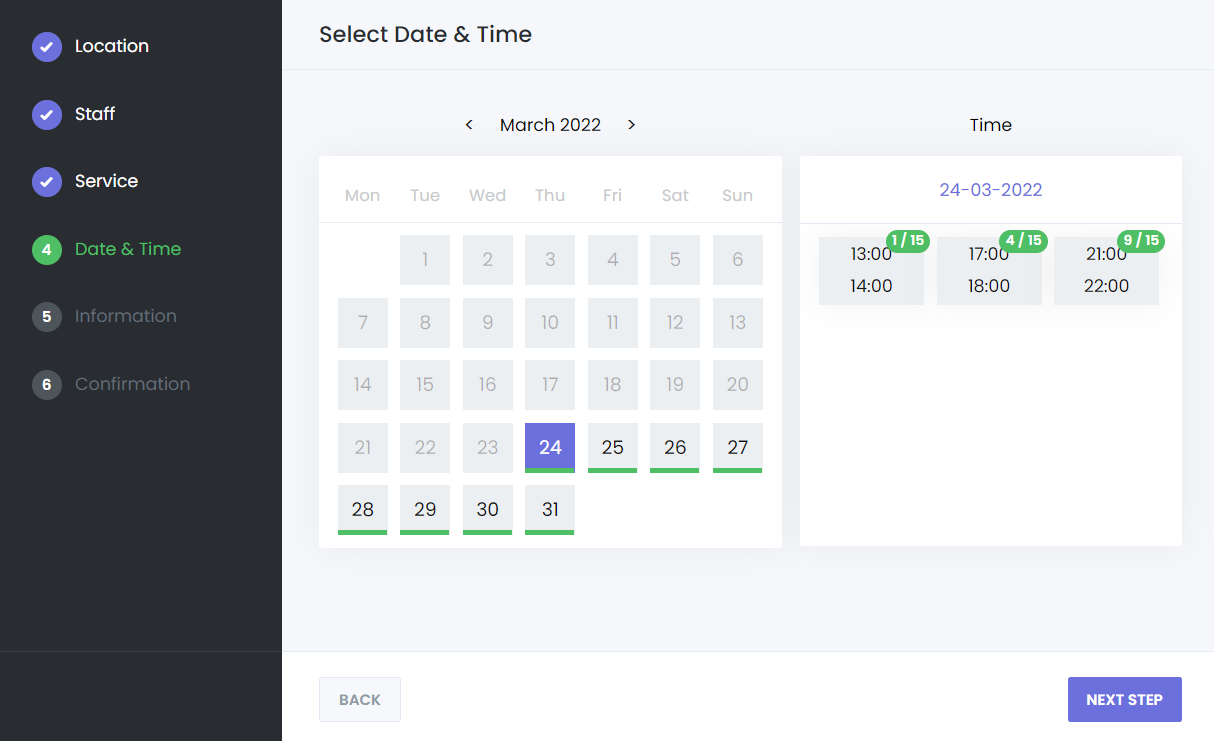Click the step 6 Confirmation number icon
This screenshot has width=1214, height=741.
tap(47, 385)
